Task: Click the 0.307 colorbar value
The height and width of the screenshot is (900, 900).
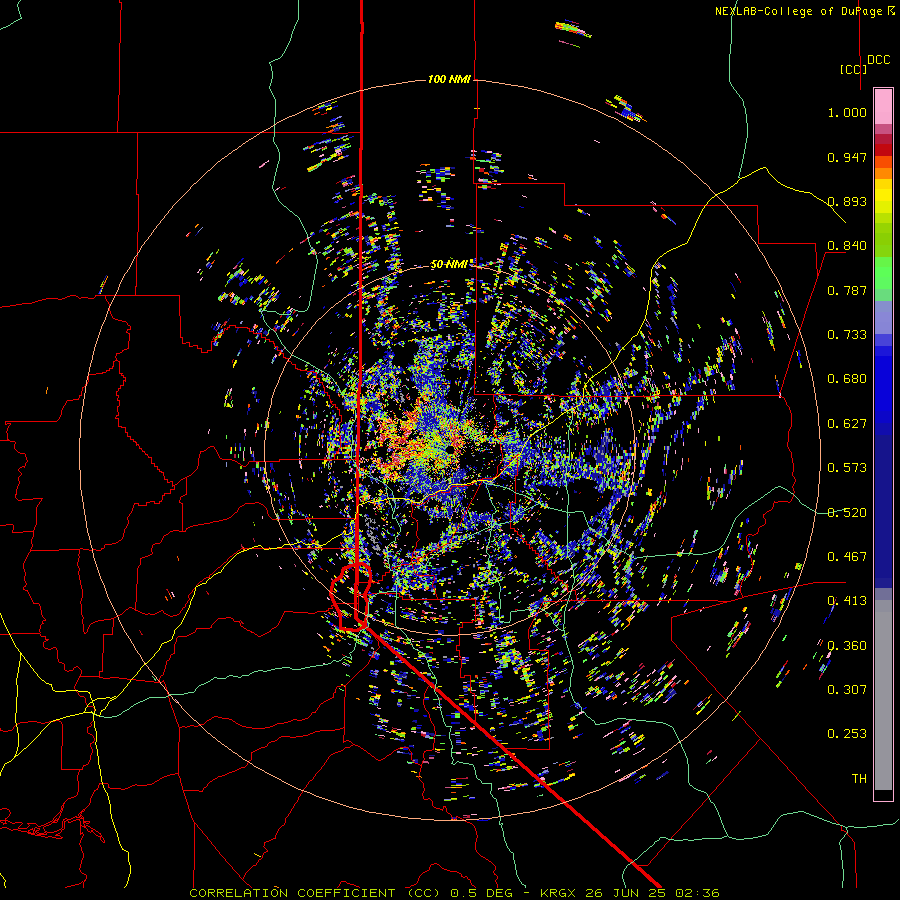Action: [847, 690]
